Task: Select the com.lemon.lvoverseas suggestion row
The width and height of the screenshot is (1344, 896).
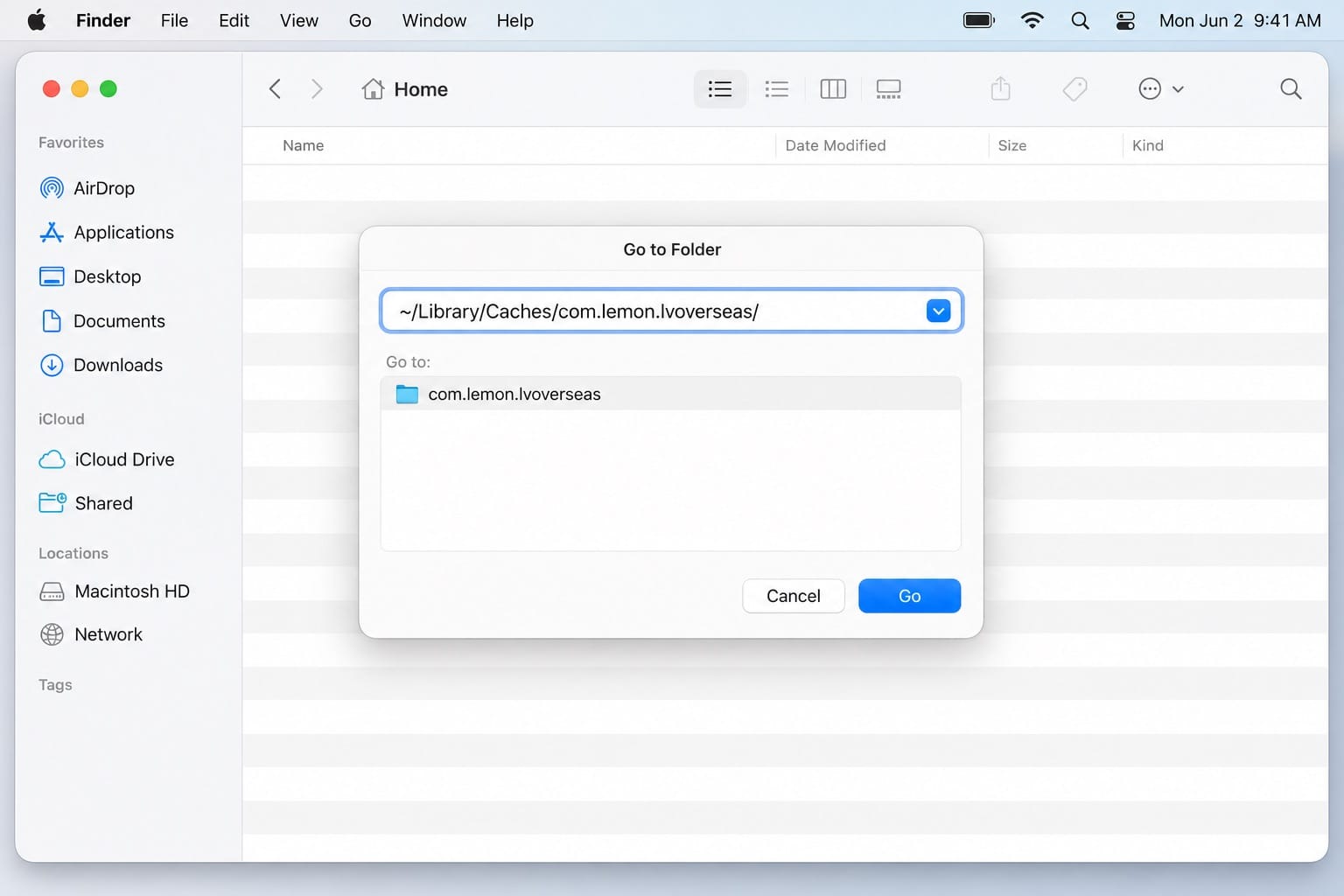Action: pos(671,394)
